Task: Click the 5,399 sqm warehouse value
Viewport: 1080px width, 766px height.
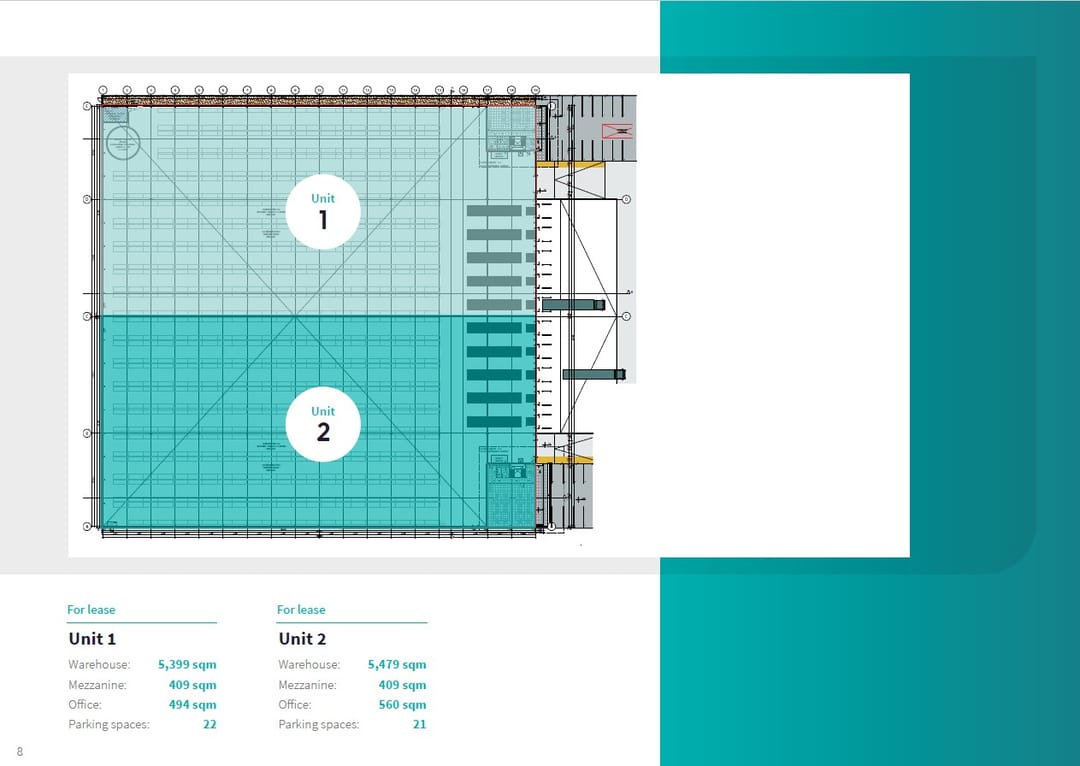Action: coord(187,664)
